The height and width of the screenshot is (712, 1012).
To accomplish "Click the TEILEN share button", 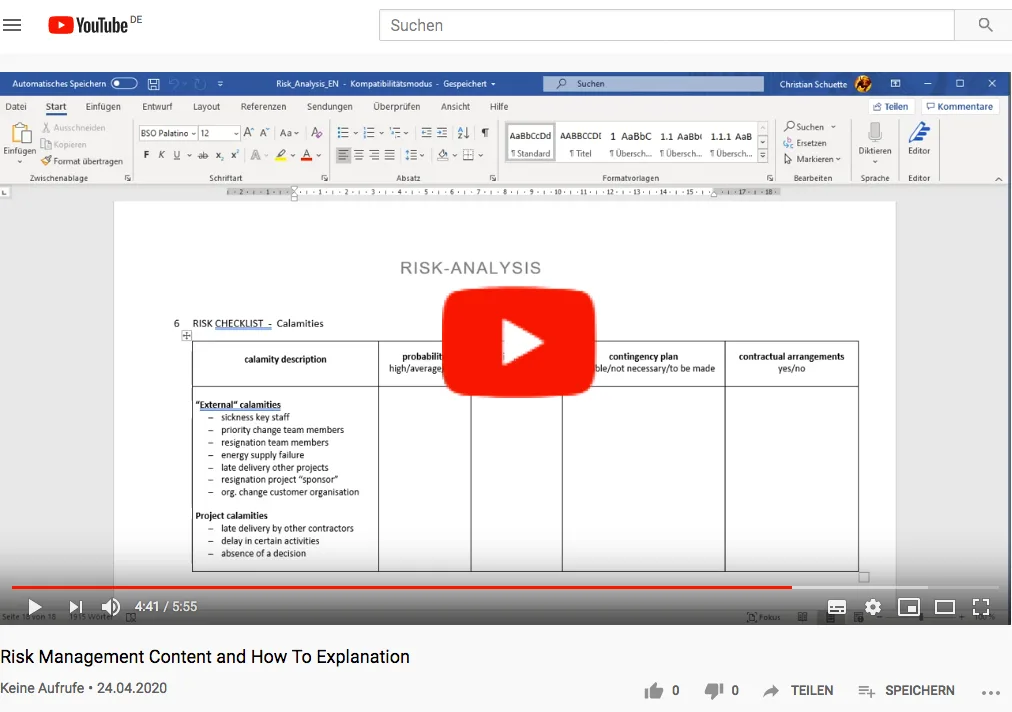I will pyautogui.click(x=798, y=691).
